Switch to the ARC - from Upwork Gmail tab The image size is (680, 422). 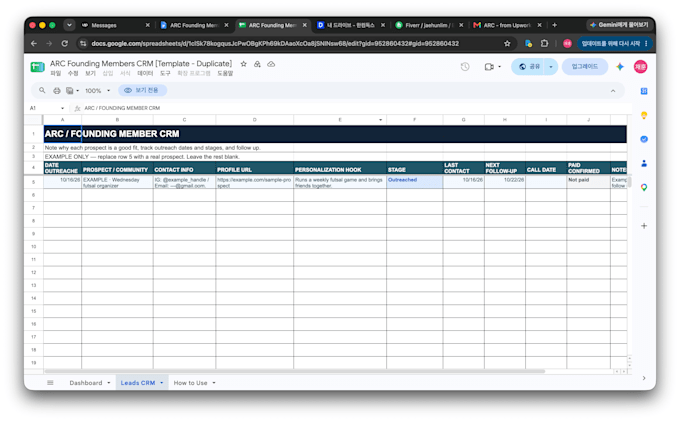(507, 25)
